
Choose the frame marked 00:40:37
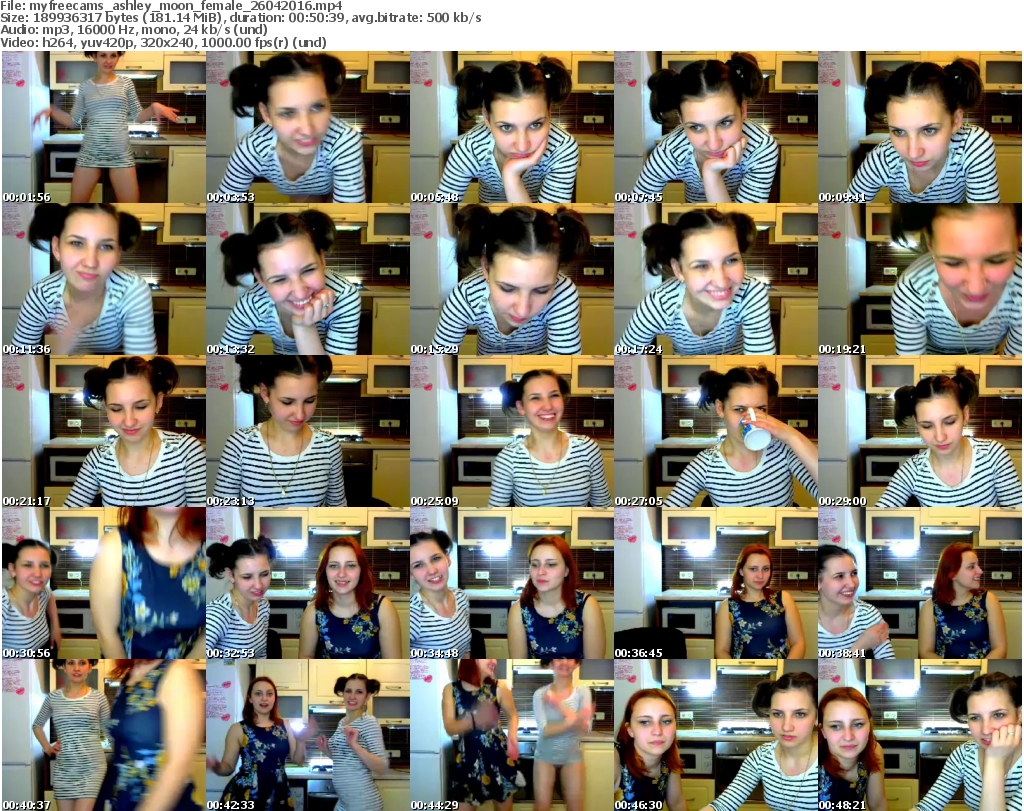click(104, 735)
